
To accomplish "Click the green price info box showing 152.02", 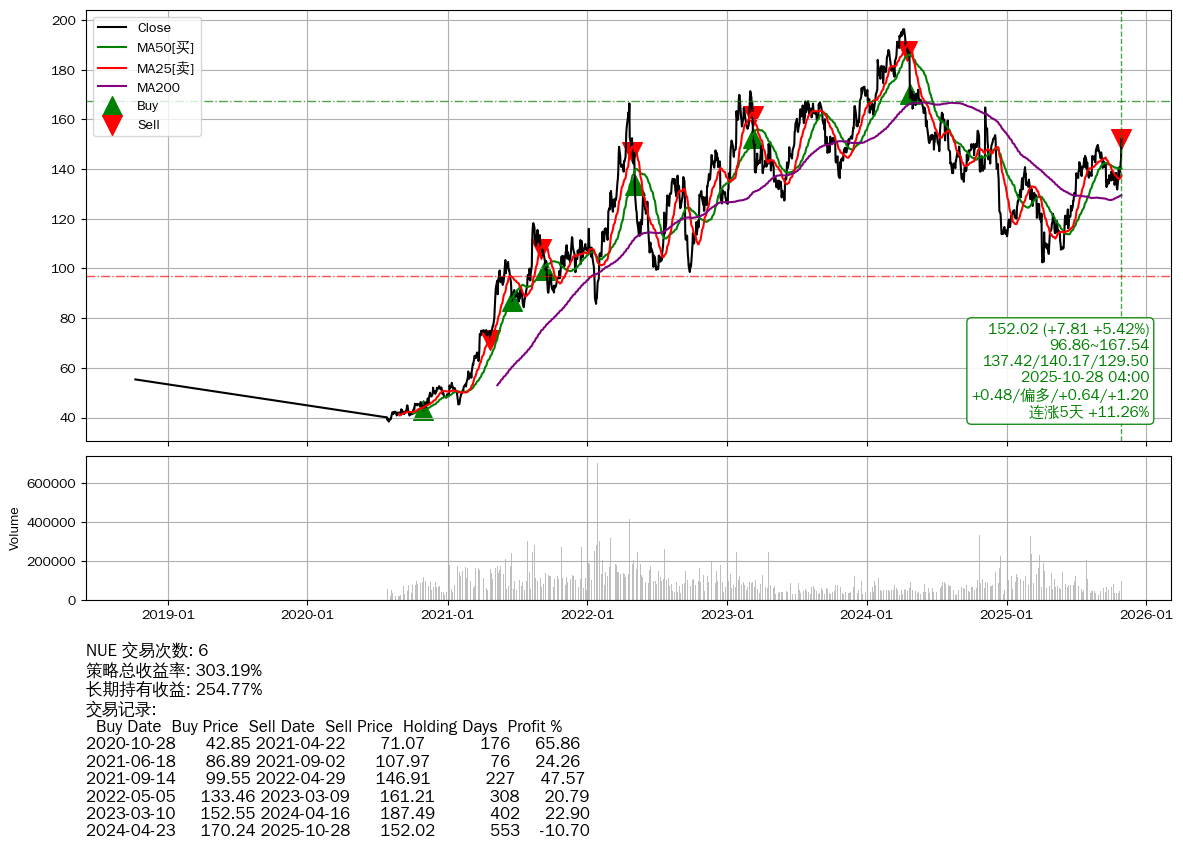I will pyautogui.click(x=1060, y=371).
